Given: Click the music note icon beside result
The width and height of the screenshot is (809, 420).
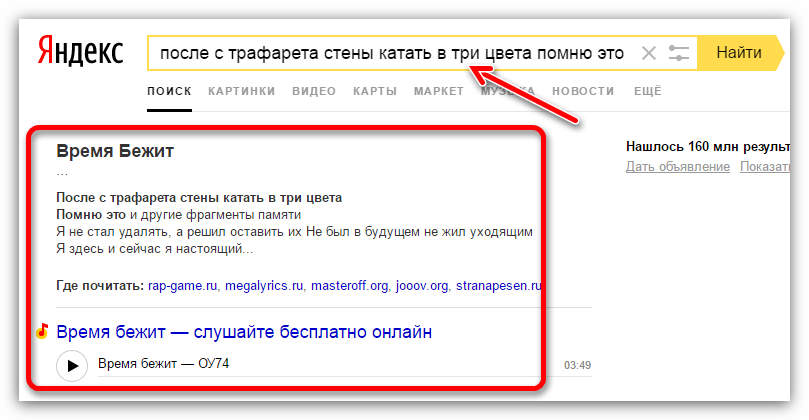Looking at the screenshot, I should coord(42,331).
